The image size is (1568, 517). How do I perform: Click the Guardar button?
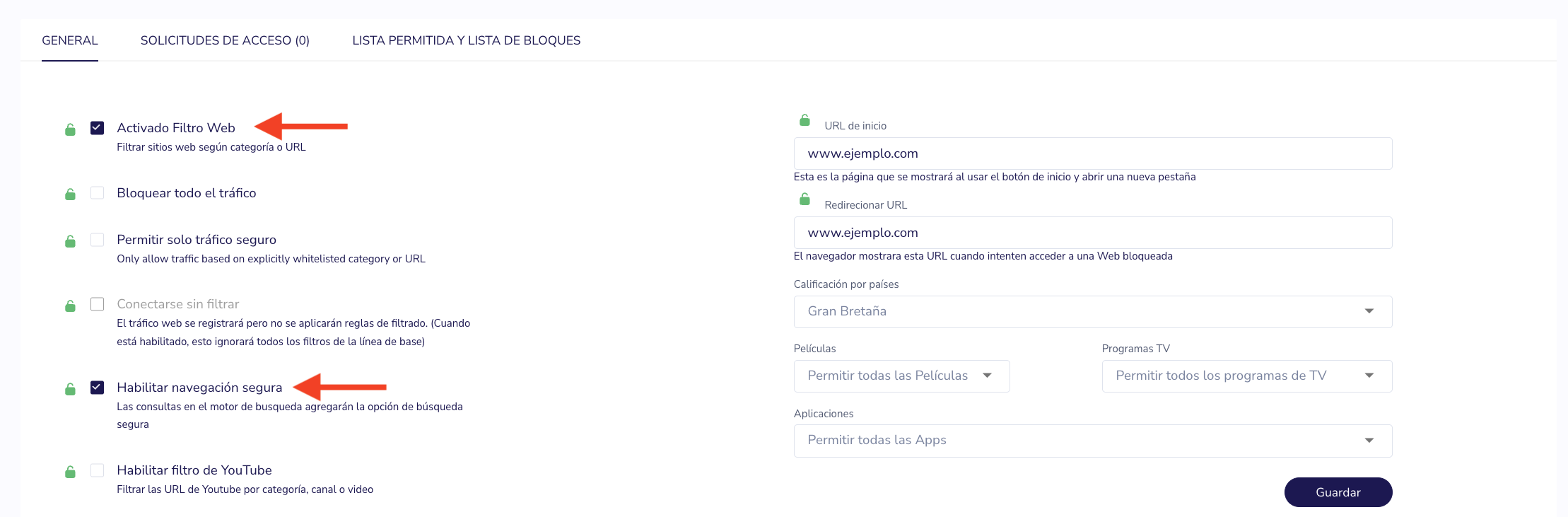point(1338,492)
